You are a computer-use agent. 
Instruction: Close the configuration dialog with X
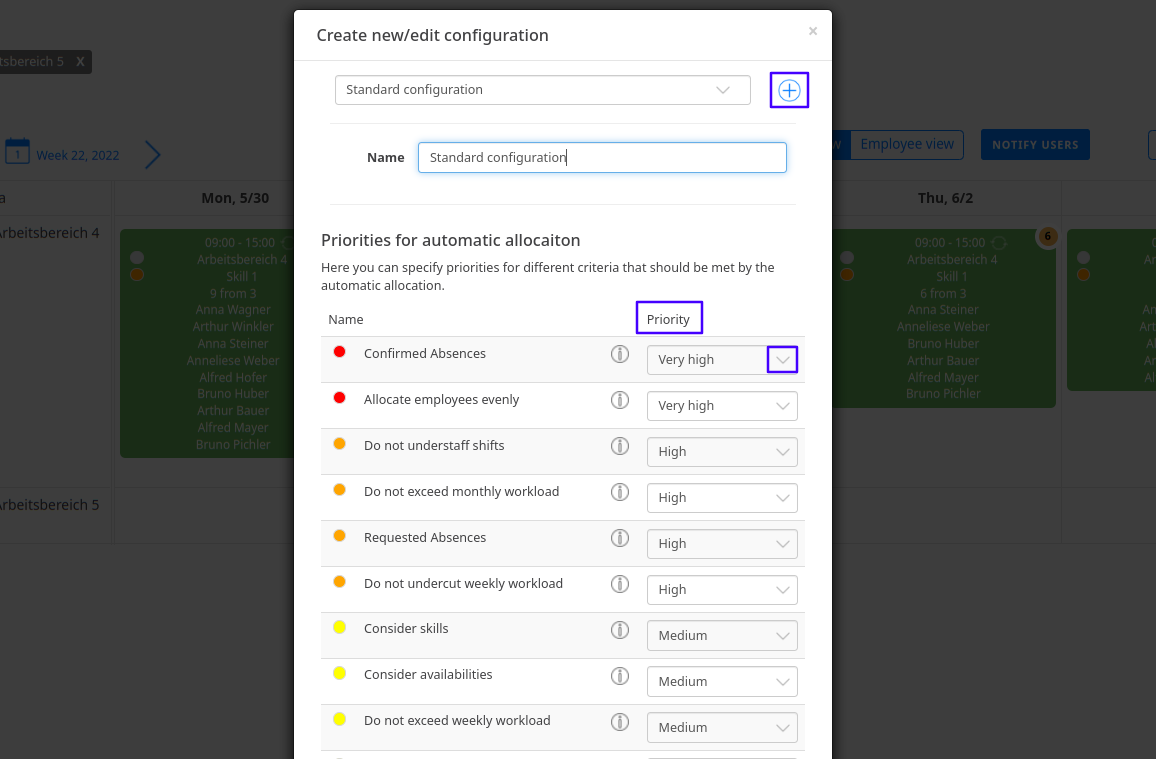813,31
